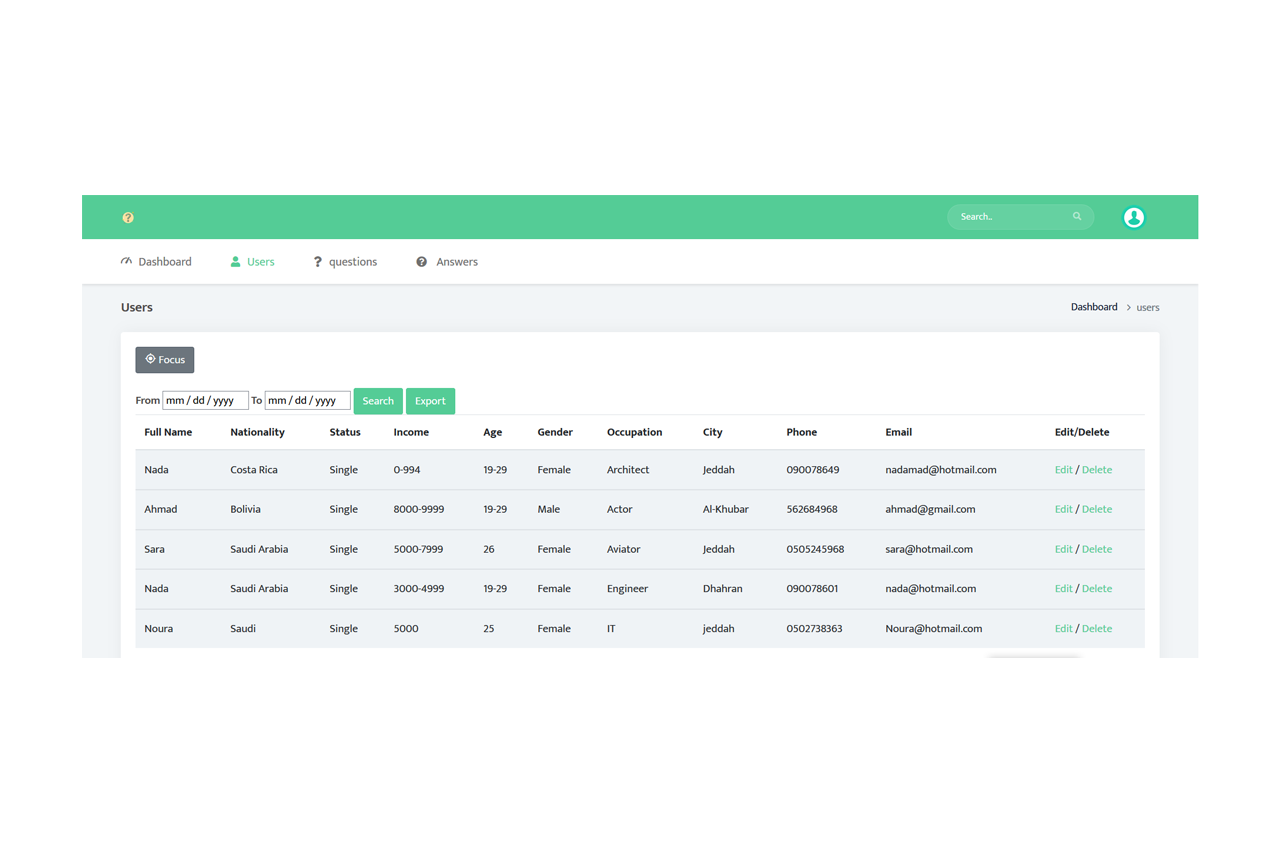
Task: Click the Users person icon
Action: (235, 262)
